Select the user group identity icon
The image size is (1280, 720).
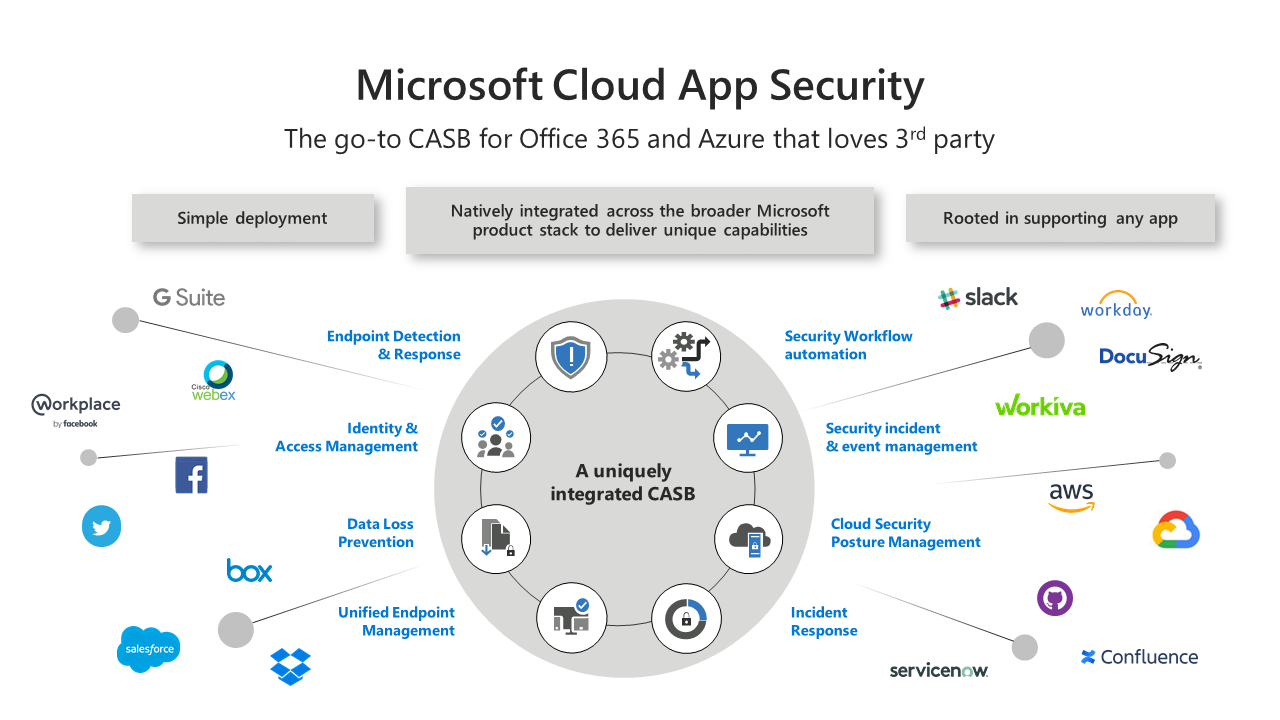click(x=494, y=437)
